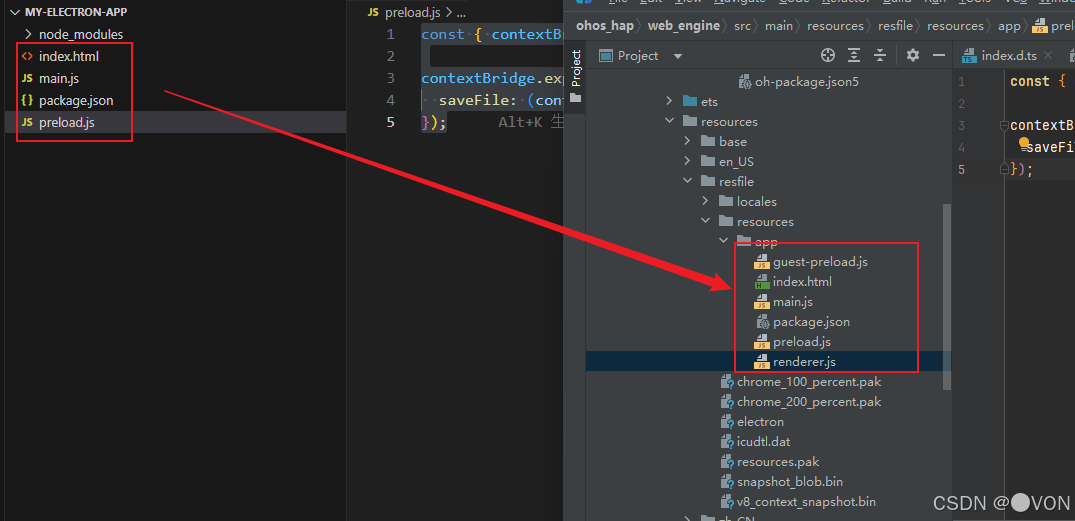Collapse the resfile folder
This screenshot has width=1075, height=521.
click(688, 182)
